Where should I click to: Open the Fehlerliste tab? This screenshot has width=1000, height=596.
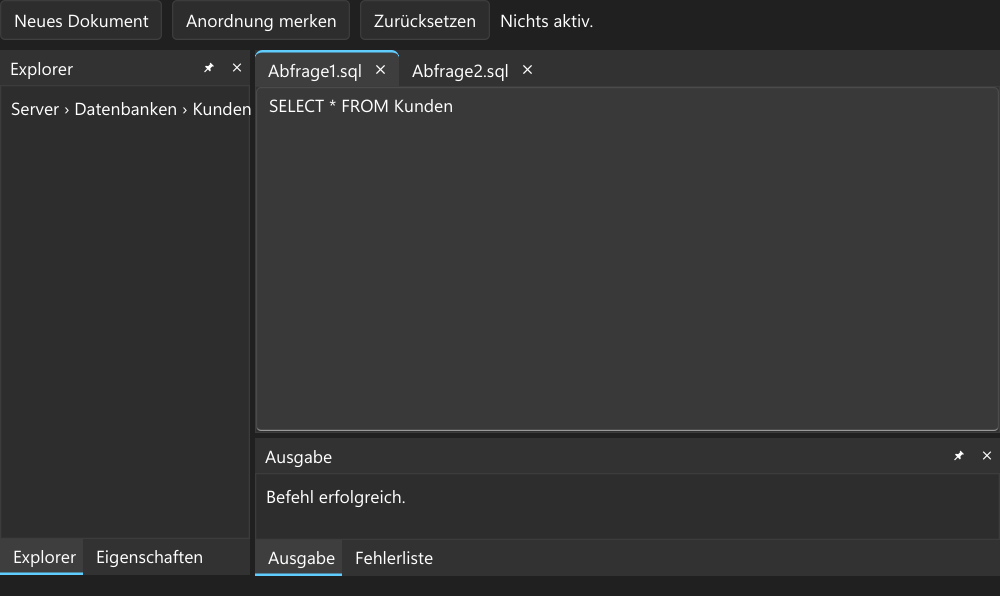click(x=393, y=558)
